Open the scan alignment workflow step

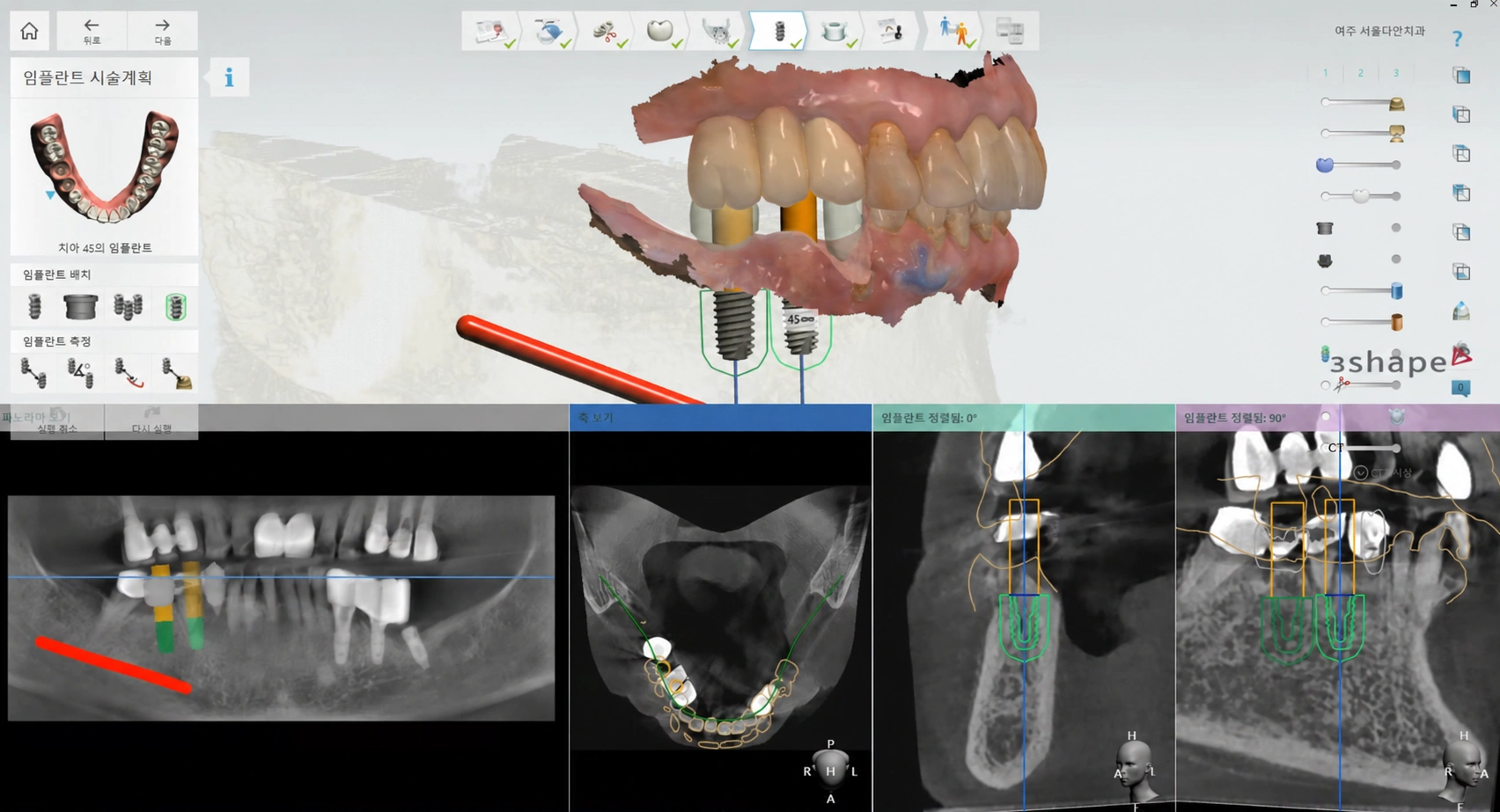tap(548, 32)
